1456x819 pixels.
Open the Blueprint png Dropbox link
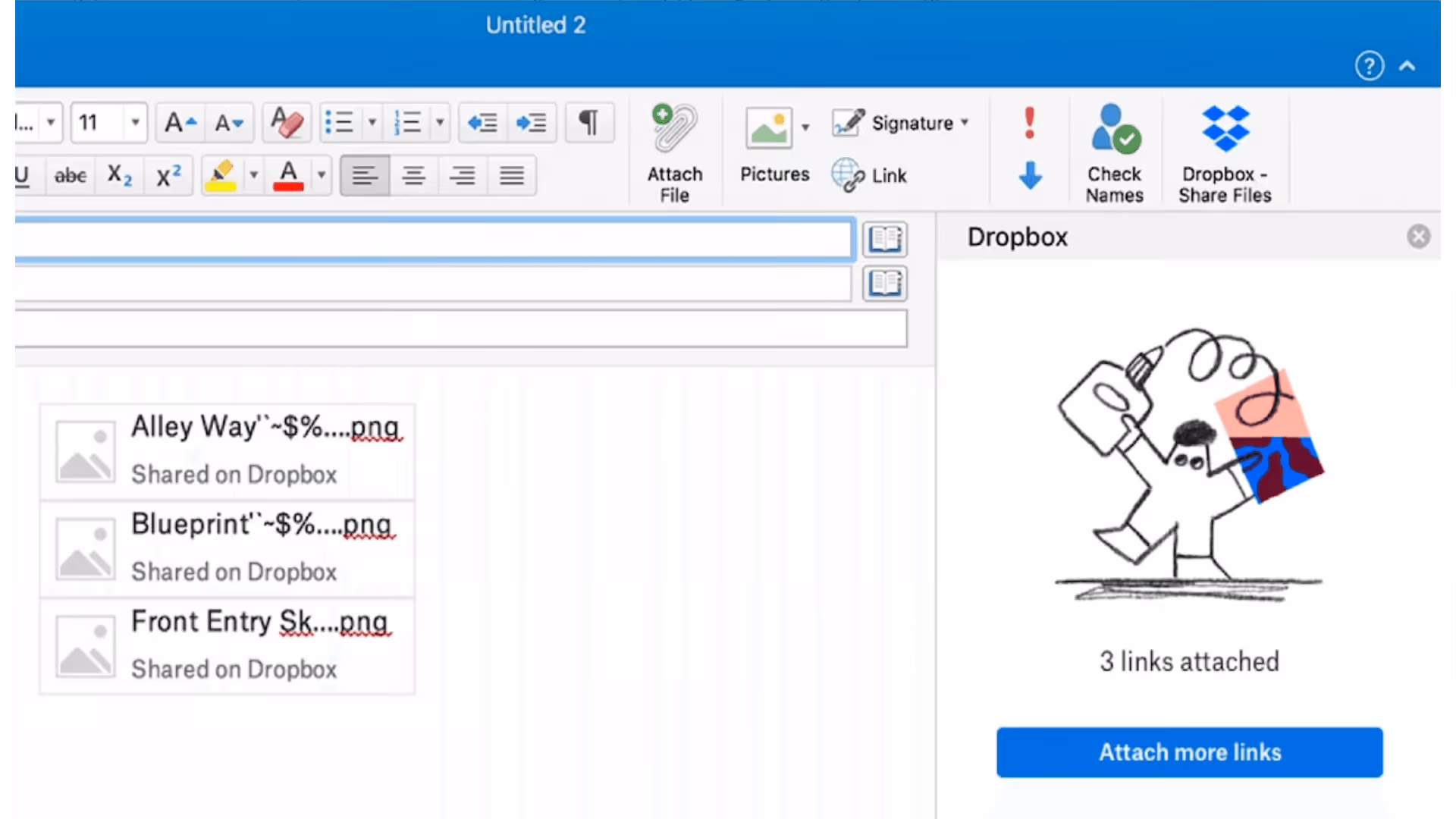pos(263,524)
